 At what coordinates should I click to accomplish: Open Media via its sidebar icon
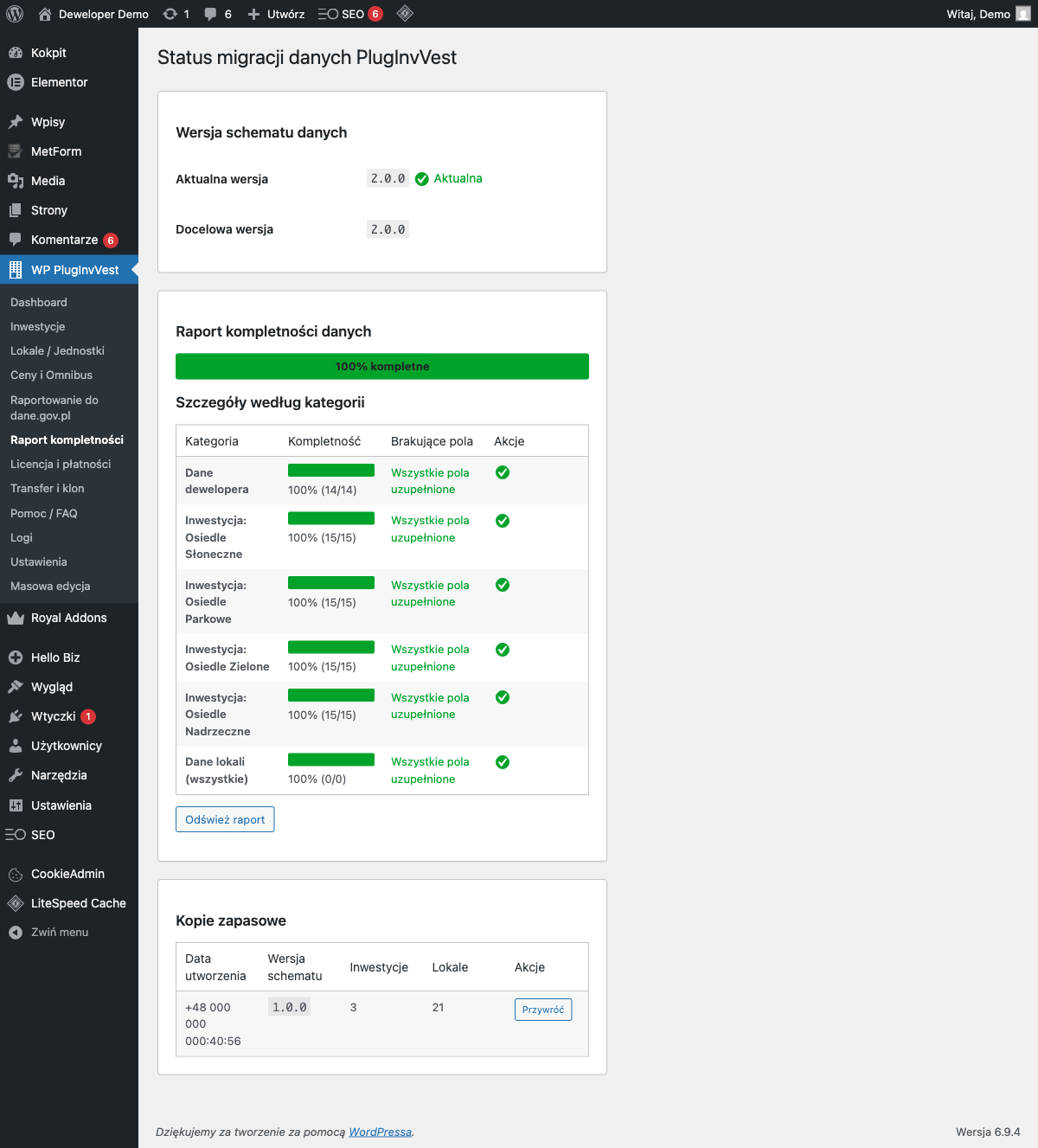[15, 180]
